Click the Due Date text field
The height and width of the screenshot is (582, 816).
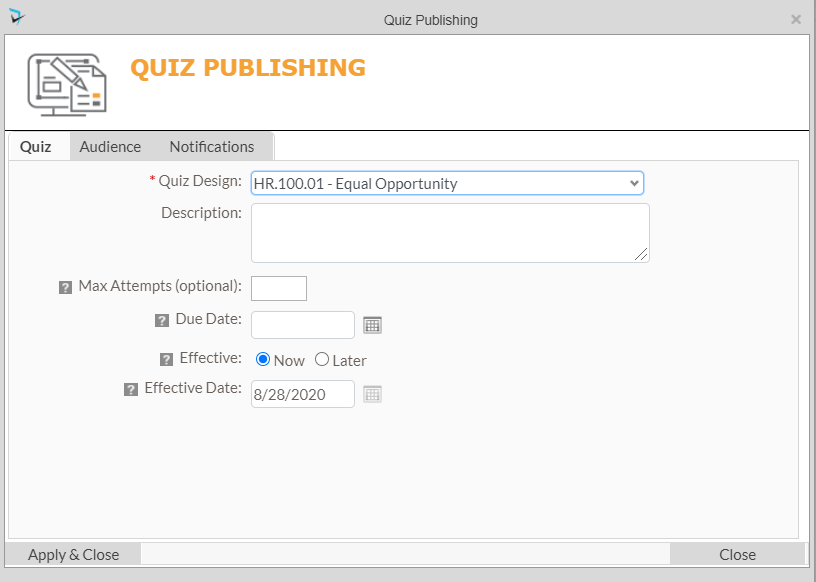point(303,325)
